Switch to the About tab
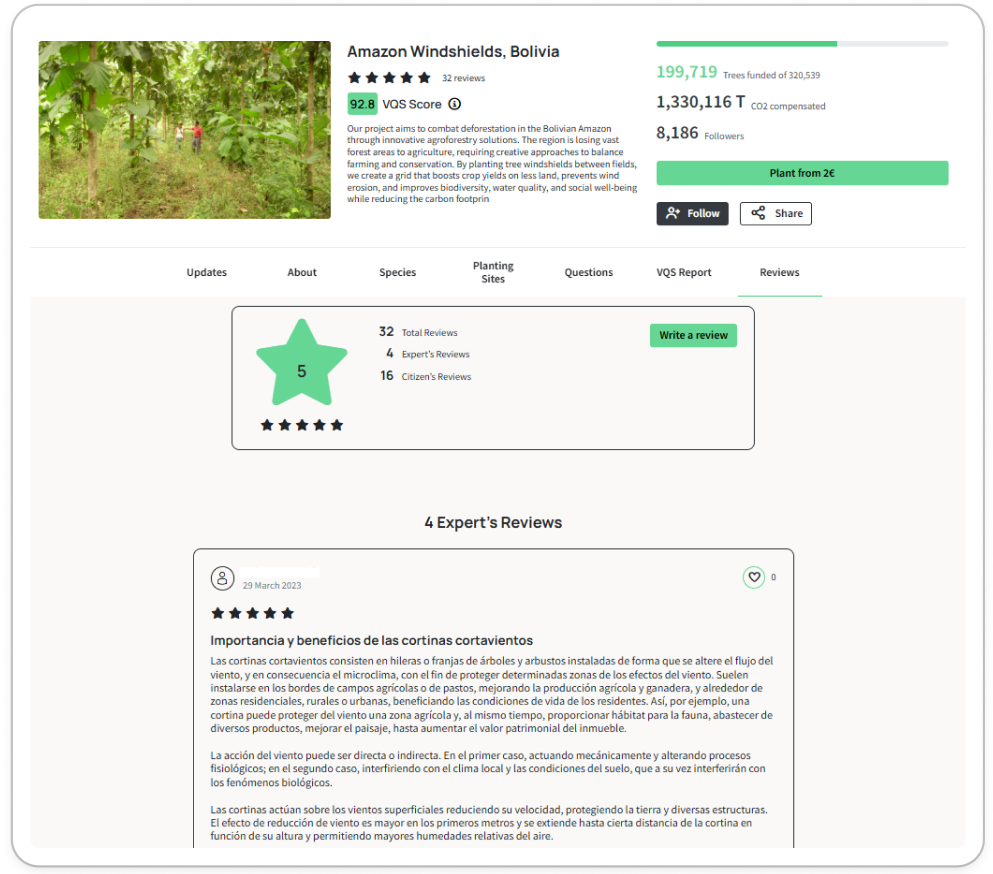The width and height of the screenshot is (993, 874). click(x=301, y=272)
